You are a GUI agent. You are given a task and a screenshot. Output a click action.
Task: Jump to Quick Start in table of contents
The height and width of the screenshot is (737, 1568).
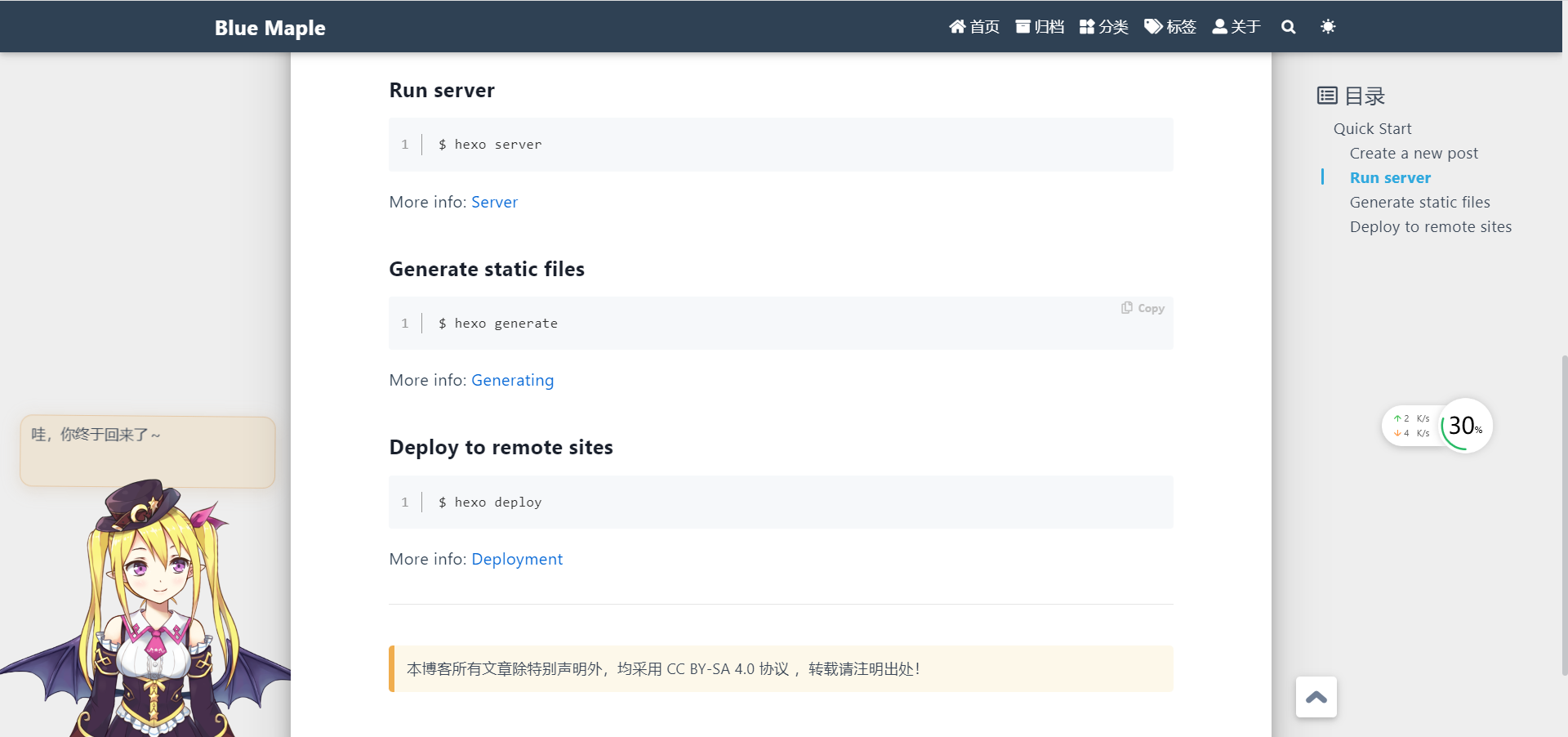(1372, 129)
